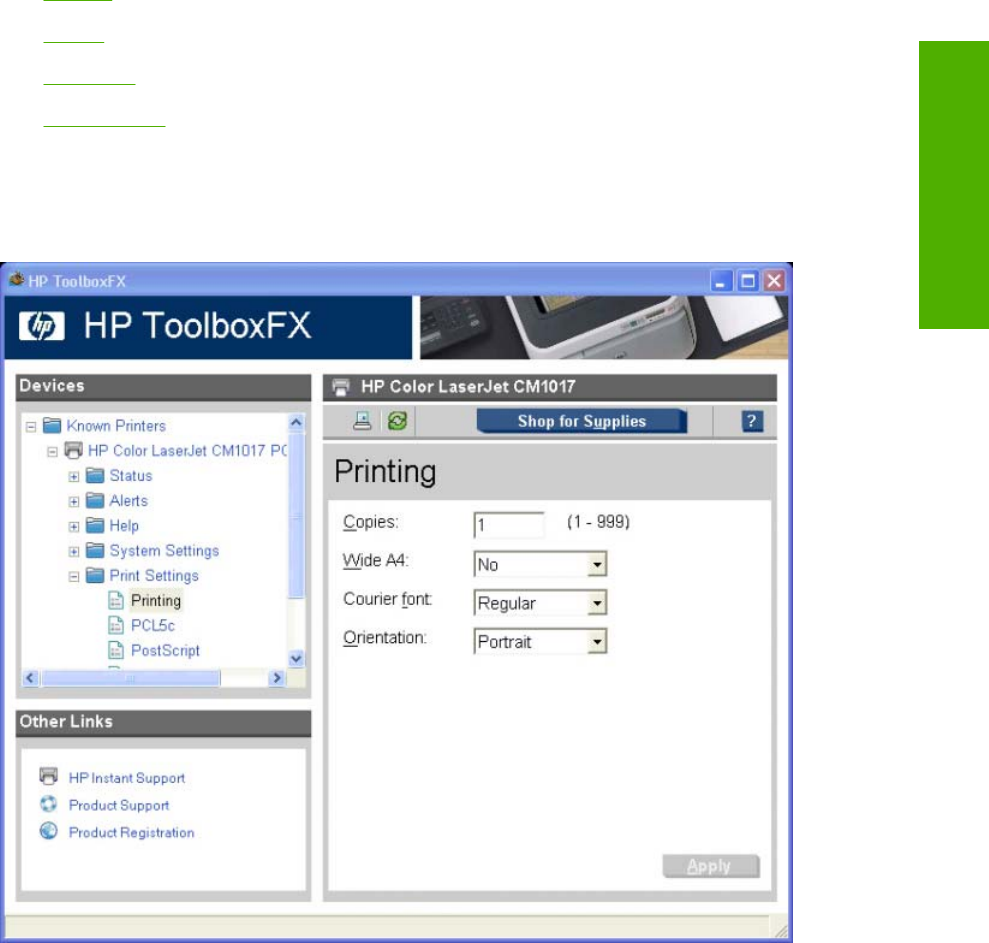
Task: Select the Status tree label
Action: tap(131, 476)
